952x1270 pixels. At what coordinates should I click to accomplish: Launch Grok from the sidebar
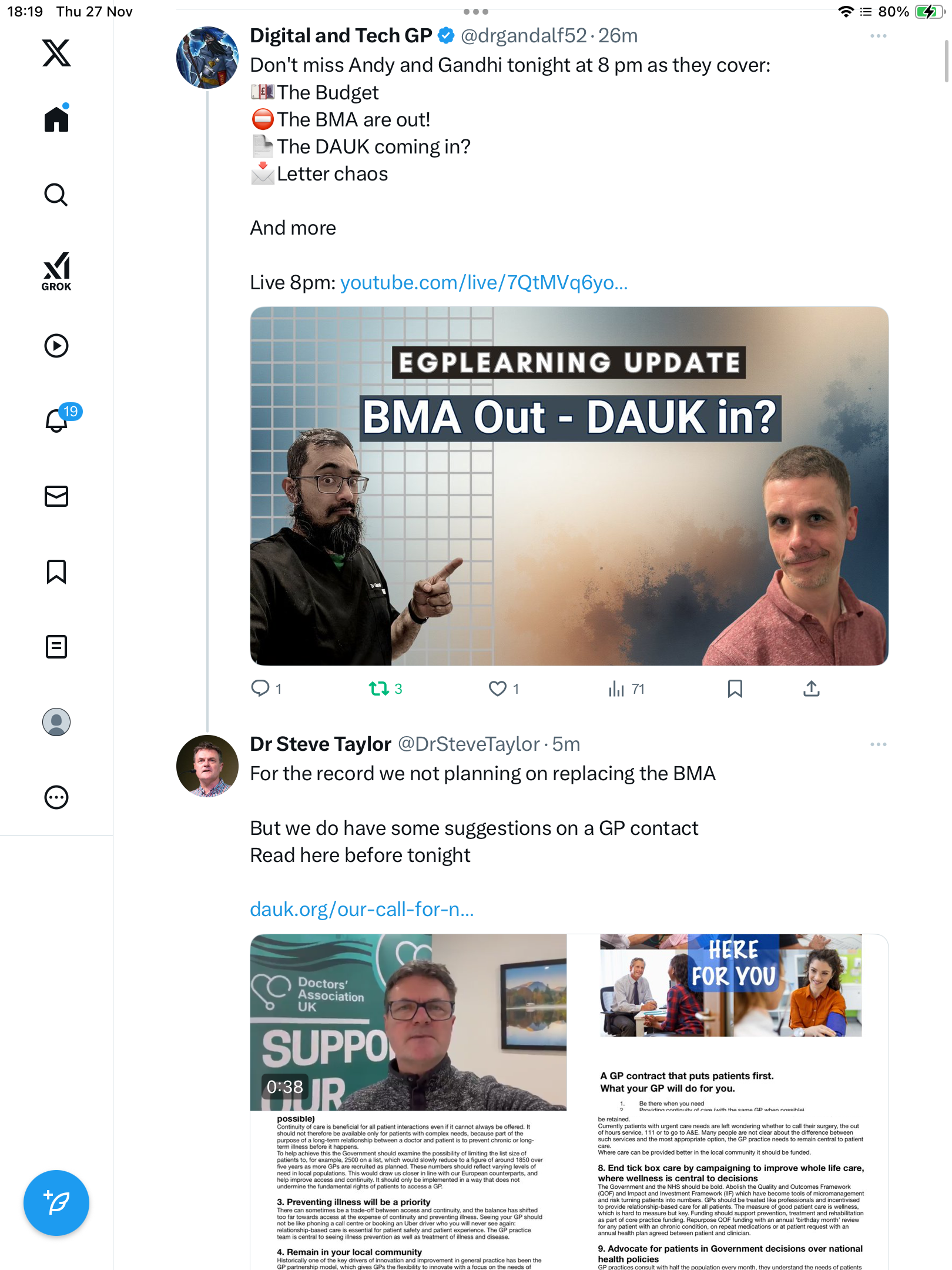[x=56, y=271]
